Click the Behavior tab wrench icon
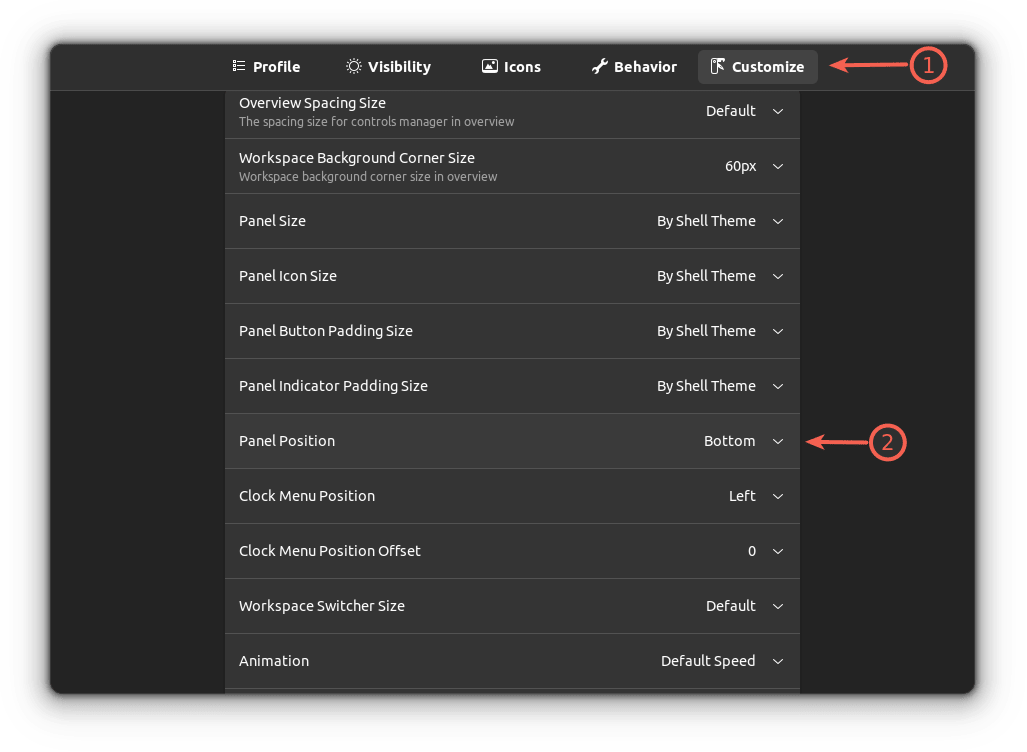This screenshot has height=752, width=1027. coord(600,66)
